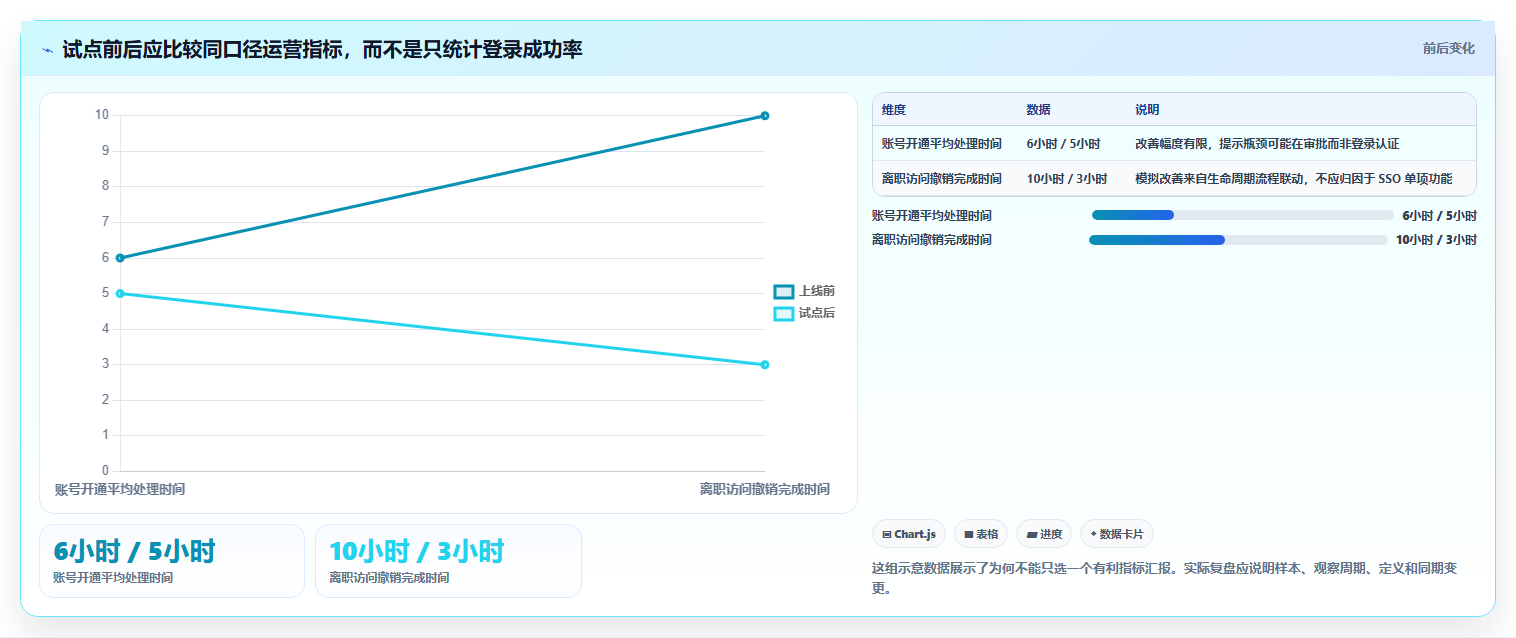The height and width of the screenshot is (638, 1516).
Task: Click table cell 10小时 / 3小时
Action: coord(1067,178)
